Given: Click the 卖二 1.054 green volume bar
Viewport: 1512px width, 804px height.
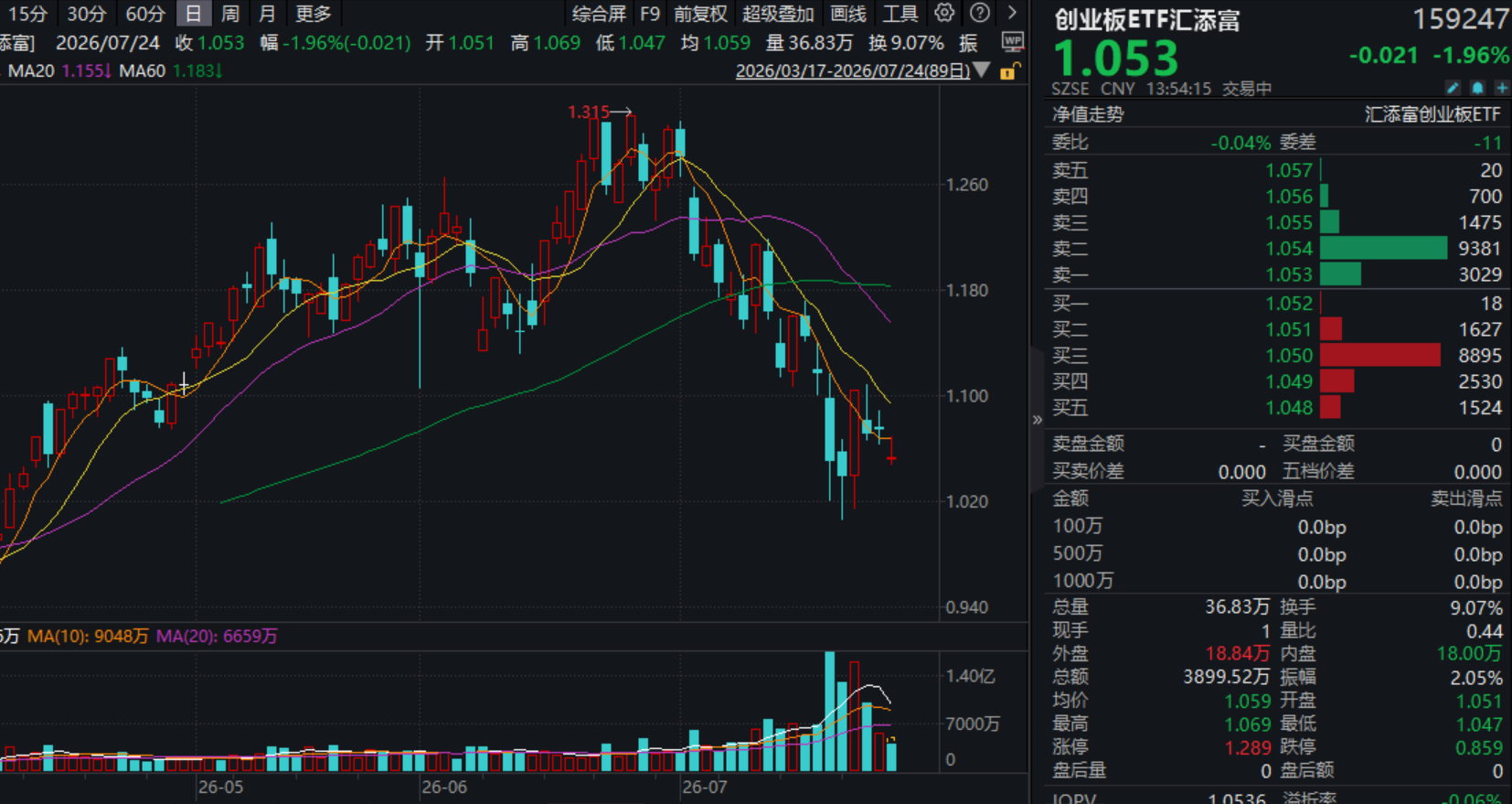Looking at the screenshot, I should click(x=1383, y=248).
